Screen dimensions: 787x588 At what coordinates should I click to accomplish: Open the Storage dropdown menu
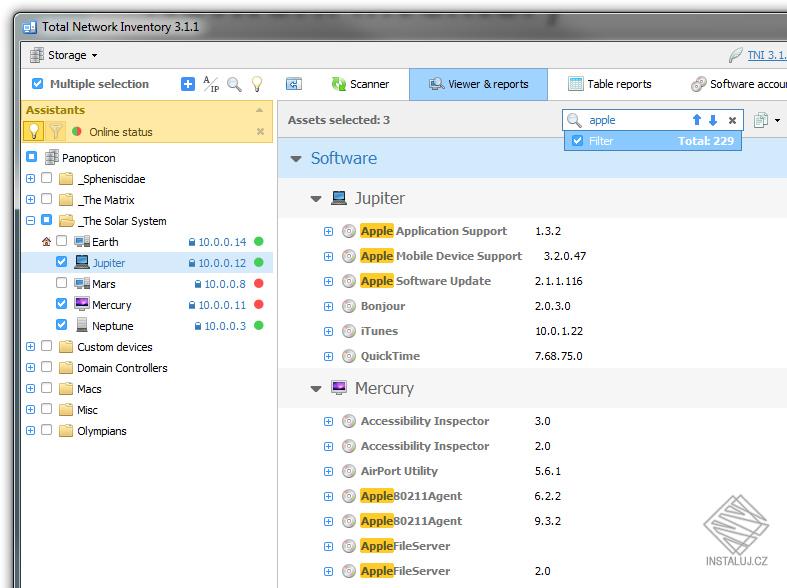pyautogui.click(x=63, y=55)
